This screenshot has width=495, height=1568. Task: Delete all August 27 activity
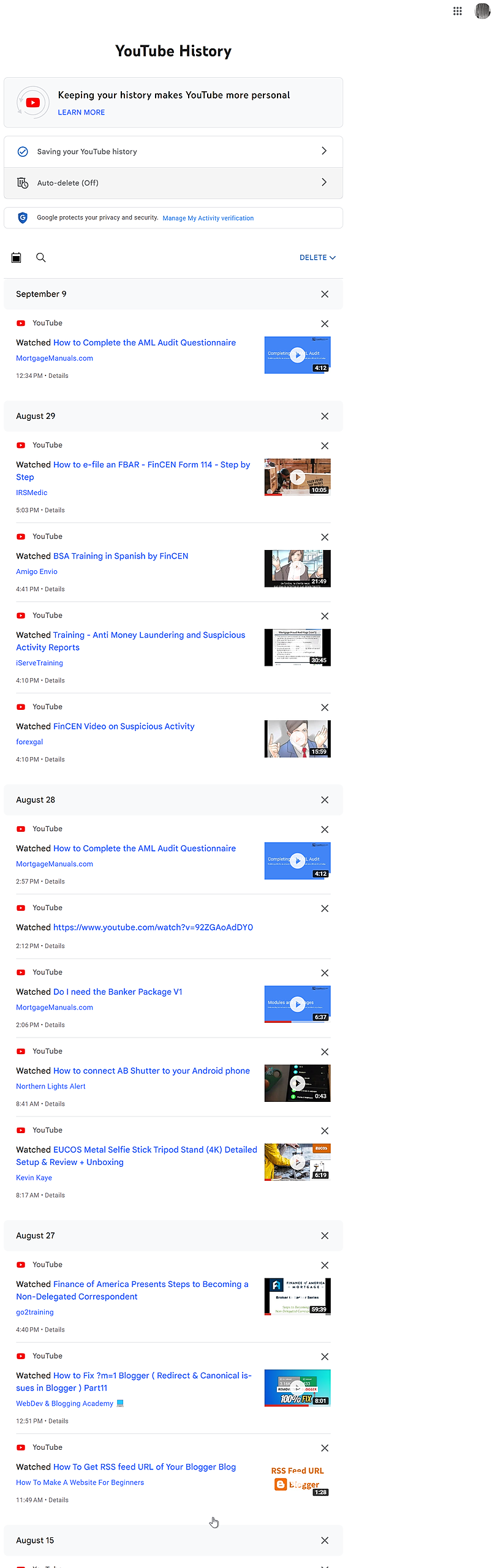coord(325,1235)
